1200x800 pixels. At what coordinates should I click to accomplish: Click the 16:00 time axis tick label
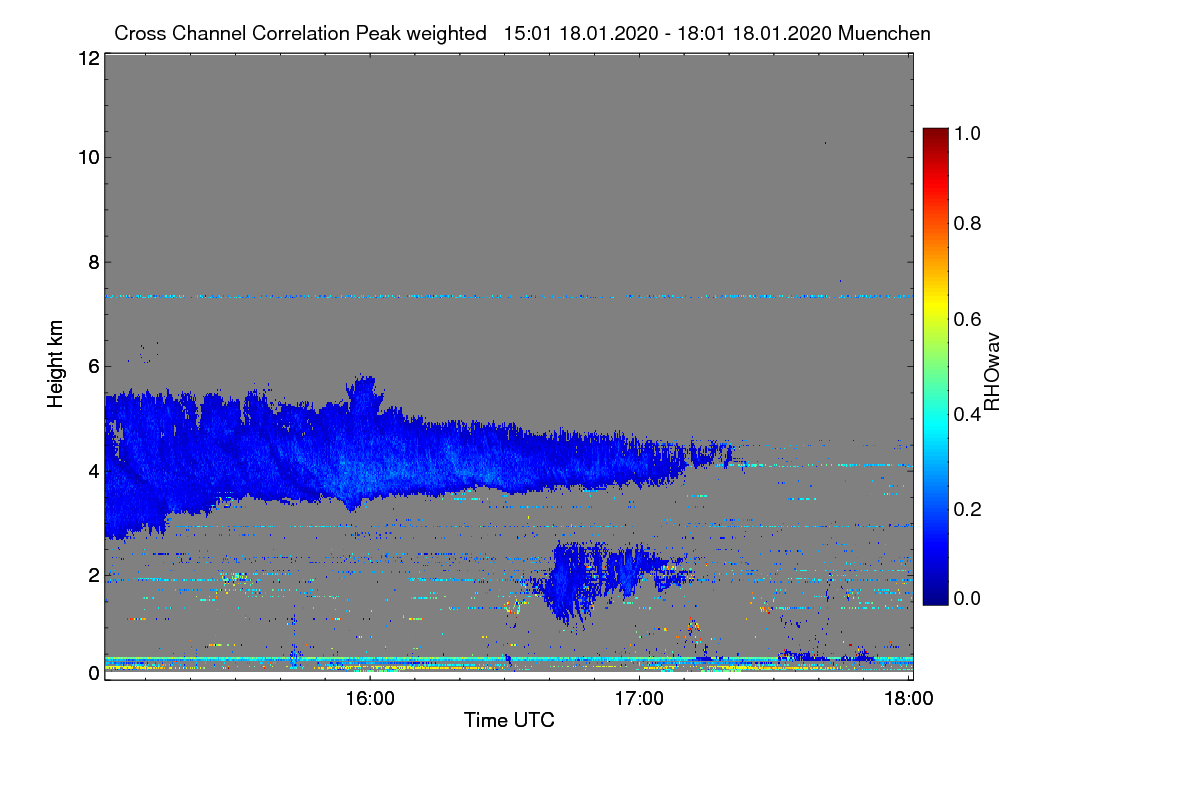tap(370, 698)
